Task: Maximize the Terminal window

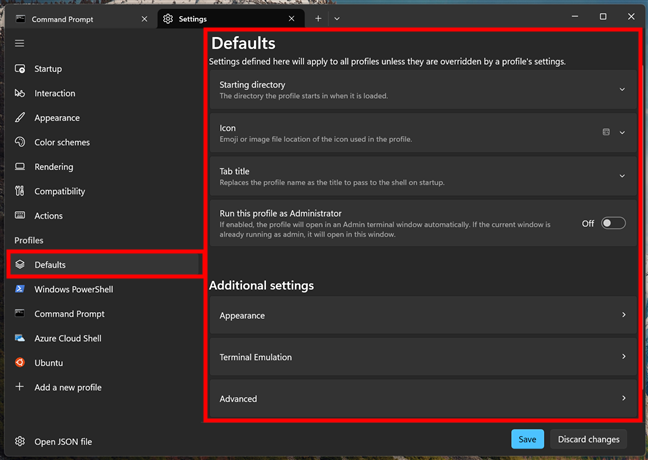Action: click(x=603, y=17)
